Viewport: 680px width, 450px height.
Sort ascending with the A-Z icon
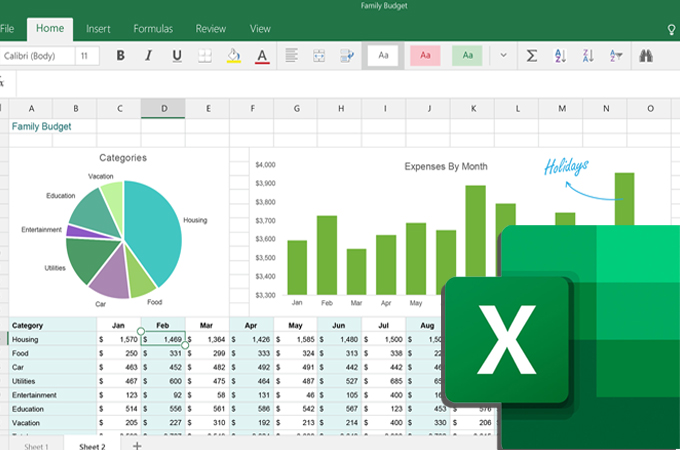click(559, 56)
